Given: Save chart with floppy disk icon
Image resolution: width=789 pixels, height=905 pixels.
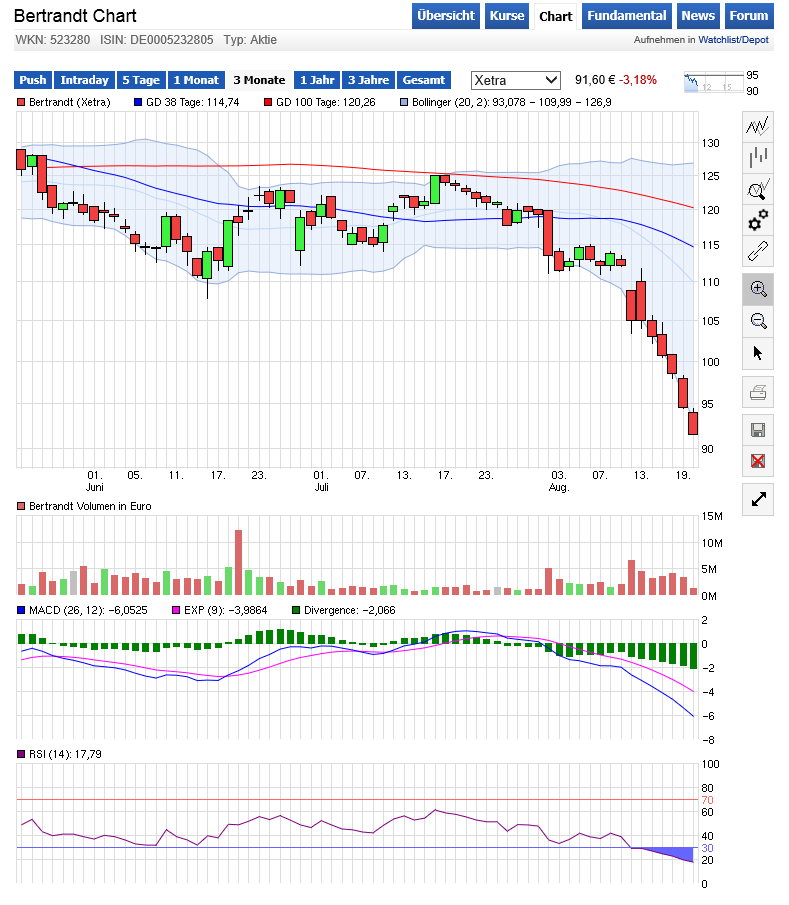Looking at the screenshot, I should pyautogui.click(x=757, y=430).
